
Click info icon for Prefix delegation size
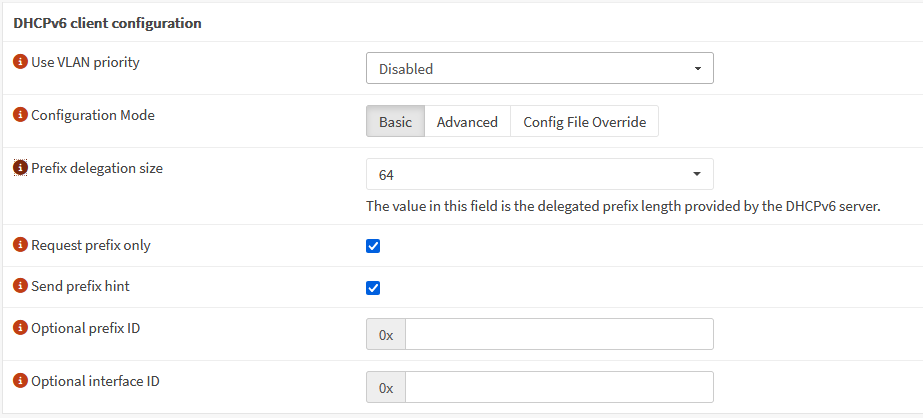[20, 169]
